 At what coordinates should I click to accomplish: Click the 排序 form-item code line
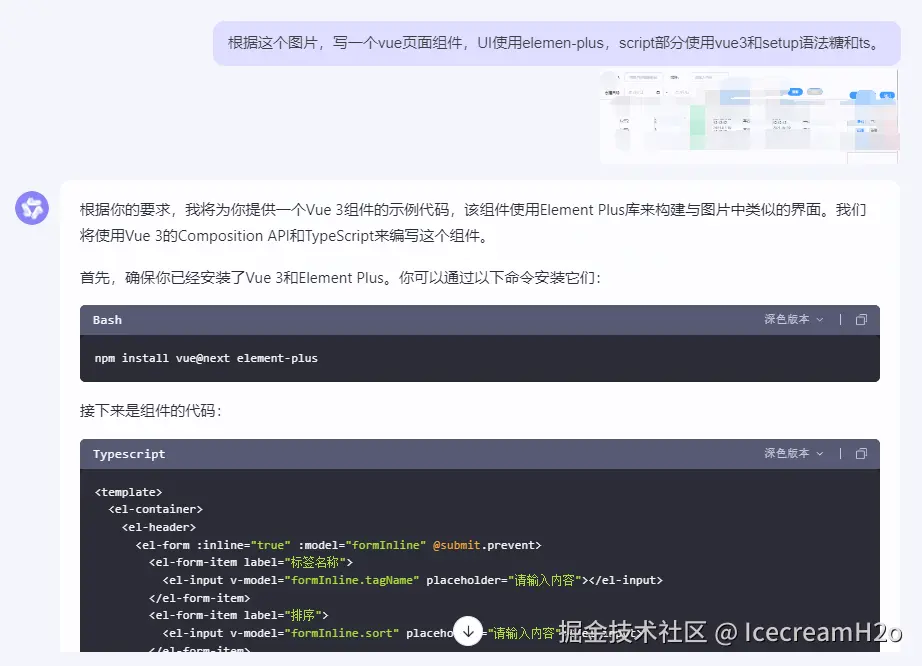coord(238,615)
